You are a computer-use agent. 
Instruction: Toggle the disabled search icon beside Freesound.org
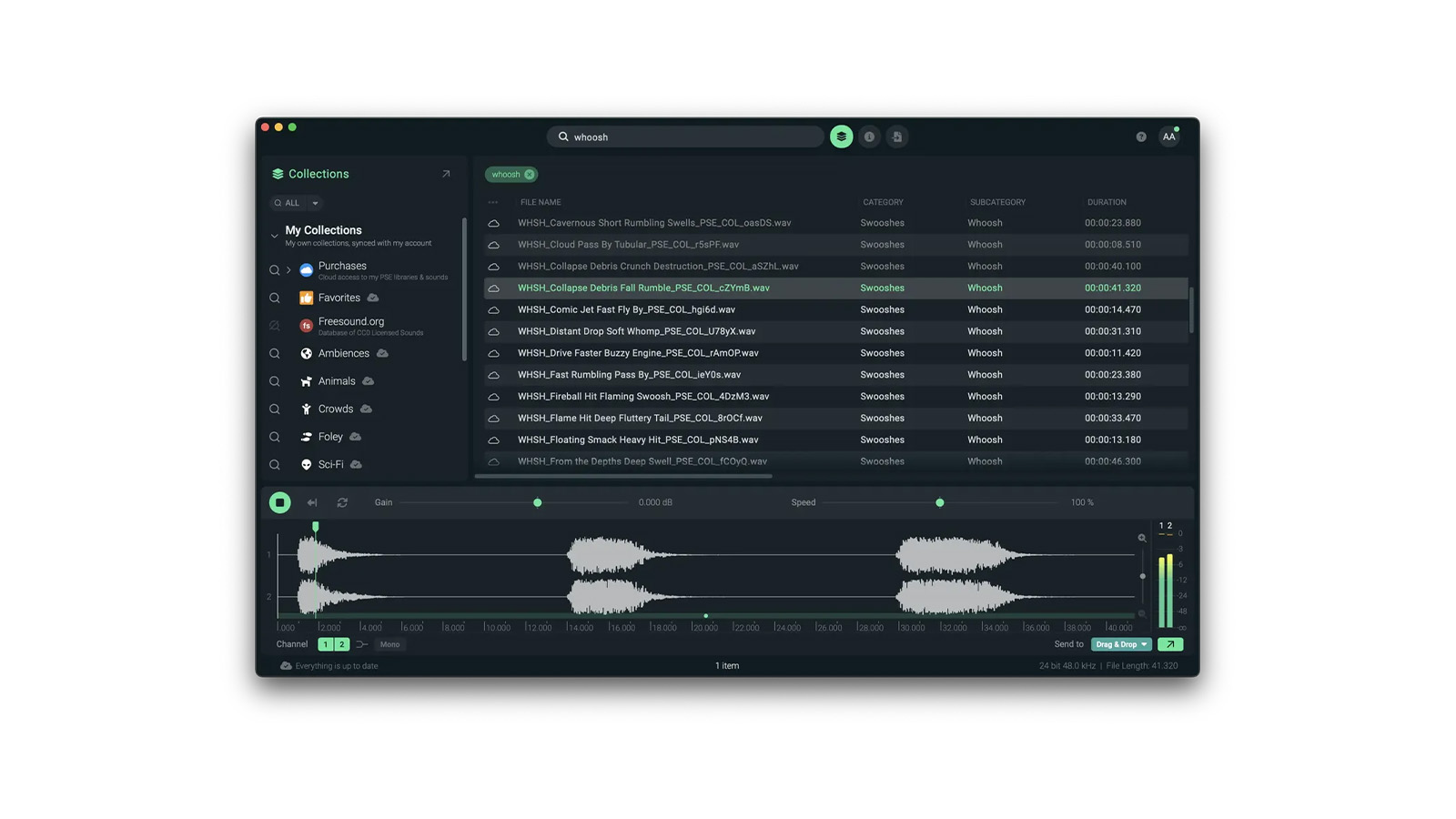pyautogui.click(x=274, y=325)
